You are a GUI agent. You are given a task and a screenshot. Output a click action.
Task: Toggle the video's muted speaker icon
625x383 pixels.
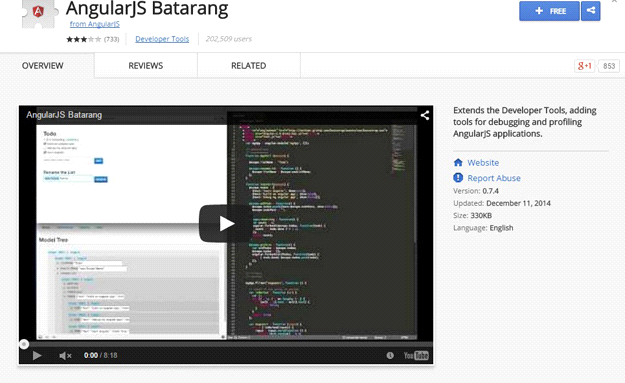coord(65,356)
